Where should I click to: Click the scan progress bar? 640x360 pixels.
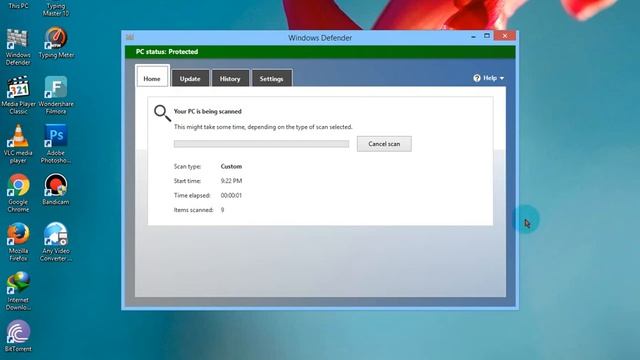pyautogui.click(x=261, y=144)
